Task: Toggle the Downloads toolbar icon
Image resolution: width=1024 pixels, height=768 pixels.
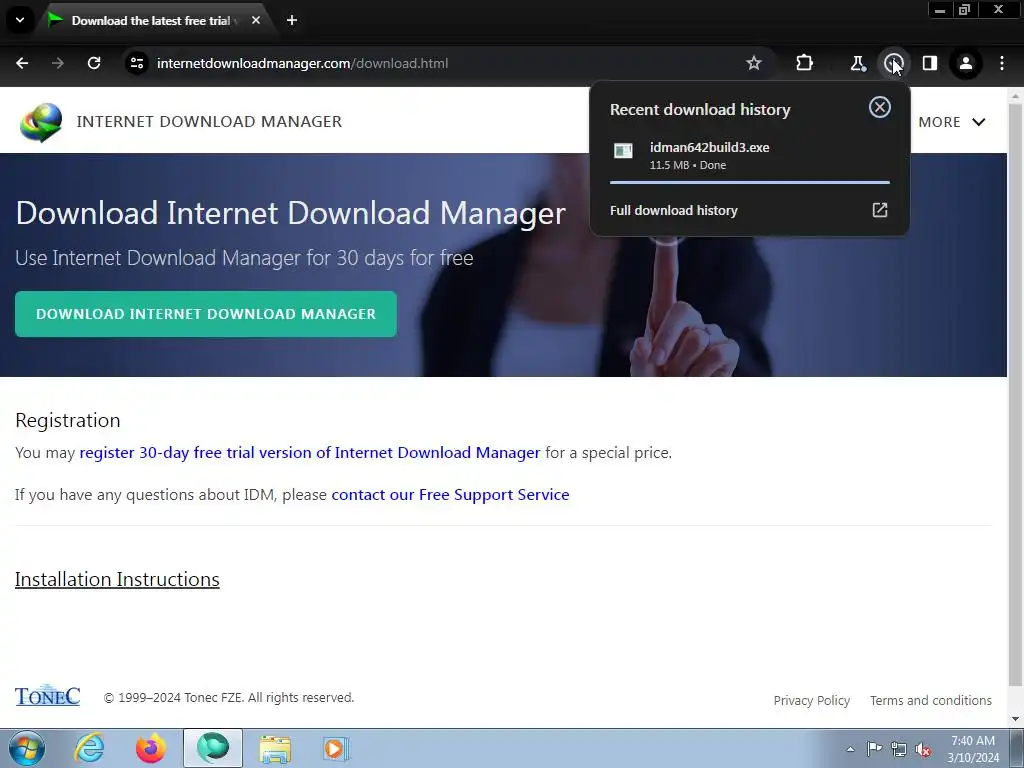Action: click(x=893, y=63)
